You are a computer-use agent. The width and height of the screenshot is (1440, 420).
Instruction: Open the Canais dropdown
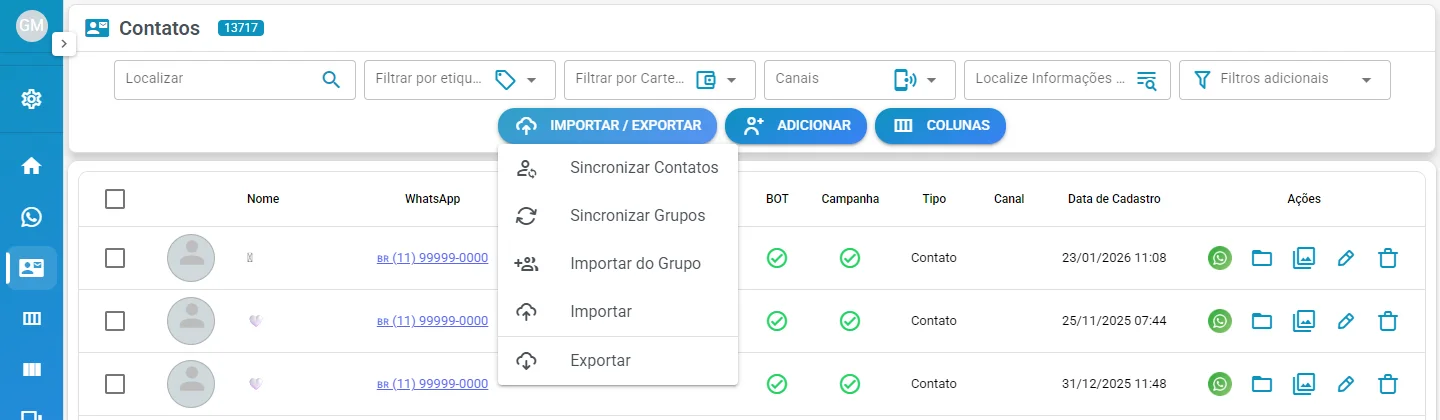point(860,80)
